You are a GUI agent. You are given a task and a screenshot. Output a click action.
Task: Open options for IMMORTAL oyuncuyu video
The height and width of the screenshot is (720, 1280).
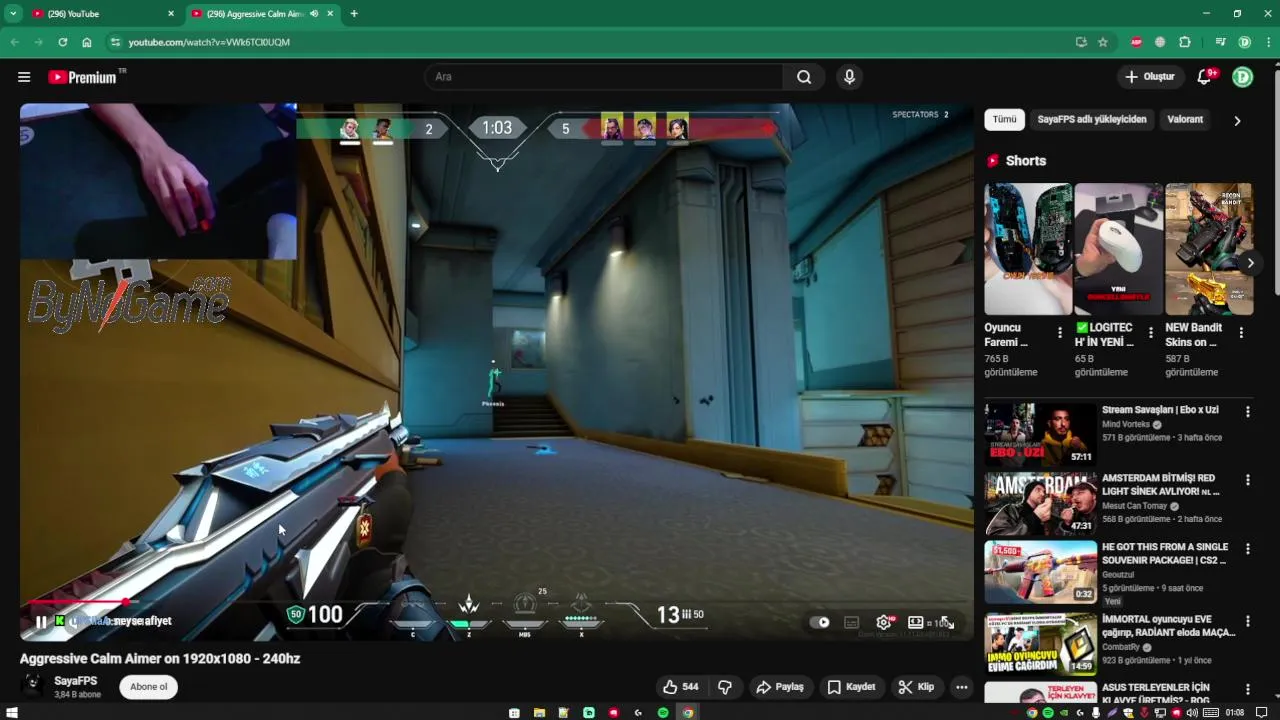[x=1247, y=620]
